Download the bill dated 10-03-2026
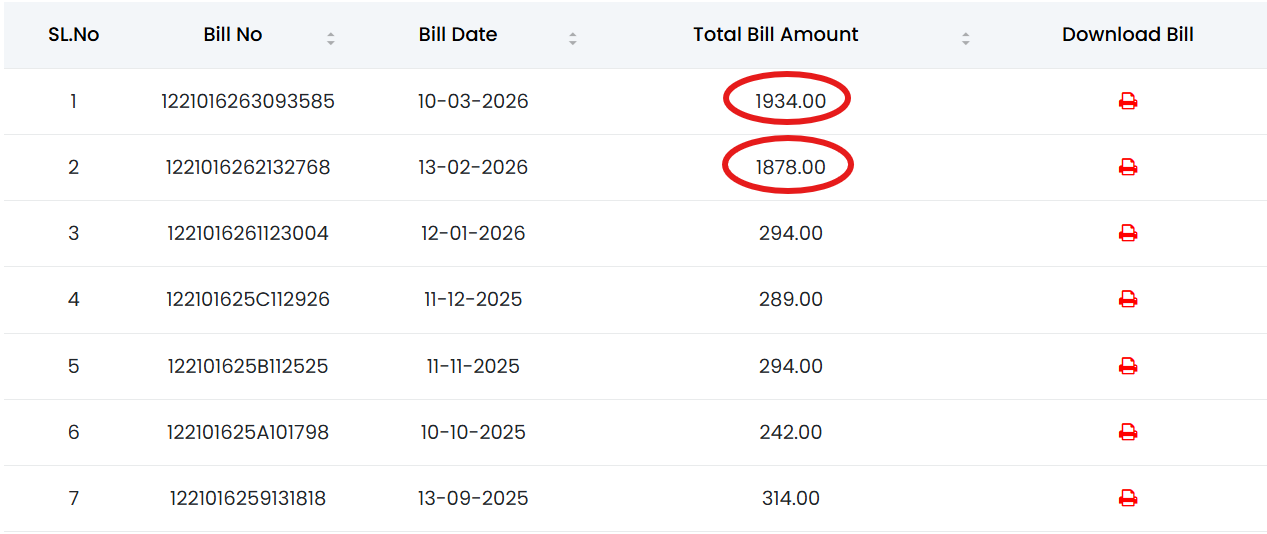 click(x=1128, y=101)
